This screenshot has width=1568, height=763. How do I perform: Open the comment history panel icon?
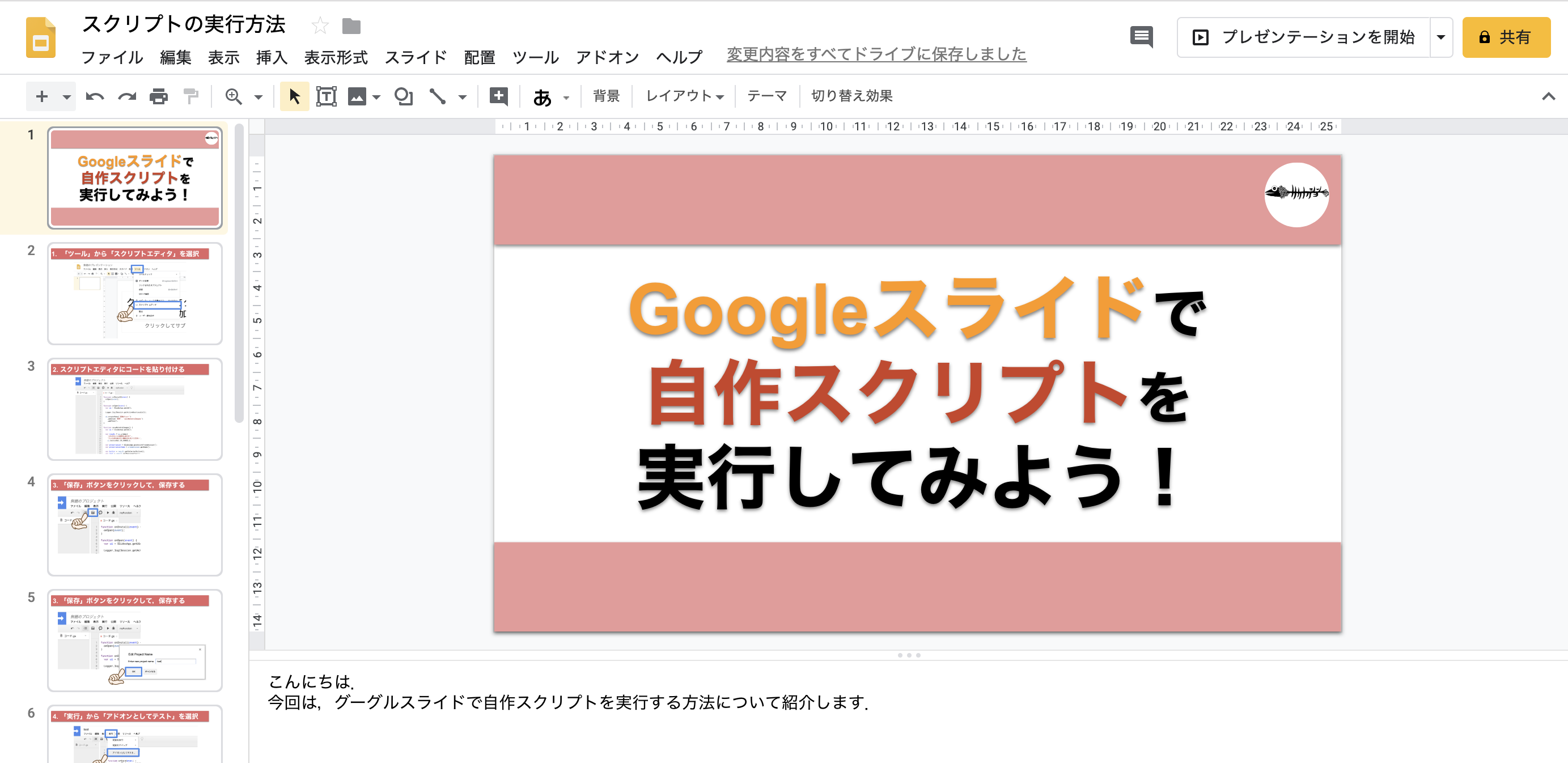(x=1142, y=37)
